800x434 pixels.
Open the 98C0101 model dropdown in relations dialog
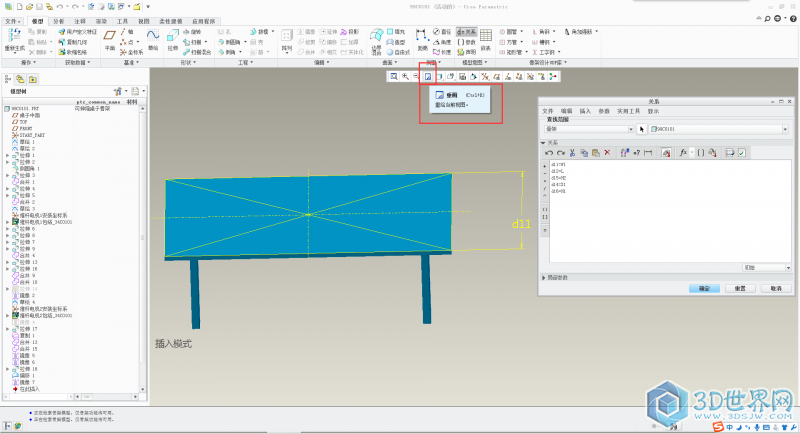[x=785, y=130]
